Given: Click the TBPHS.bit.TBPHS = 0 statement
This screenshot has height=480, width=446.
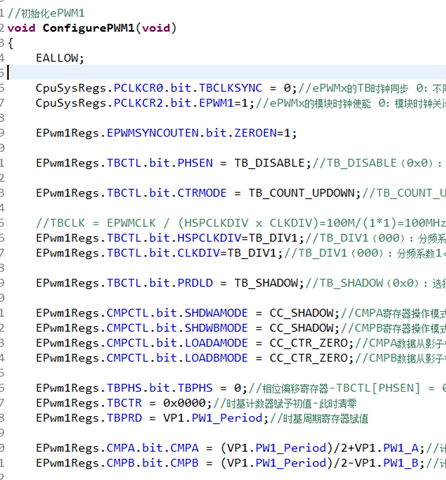Looking at the screenshot, I should [142, 388].
